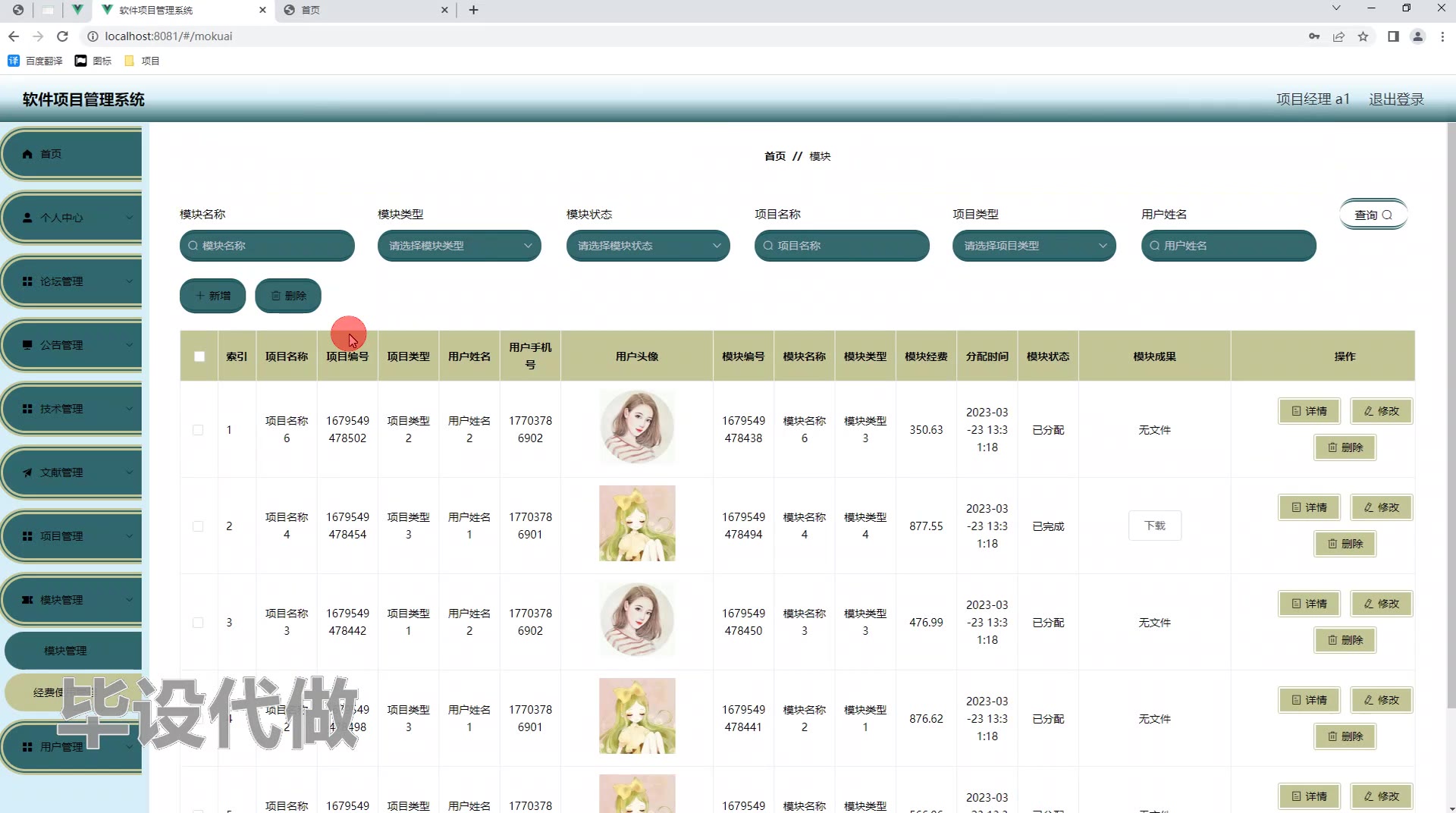1456x813 pixels.
Task: Expand the 公告管理 sidebar menu
Action: click(x=72, y=345)
